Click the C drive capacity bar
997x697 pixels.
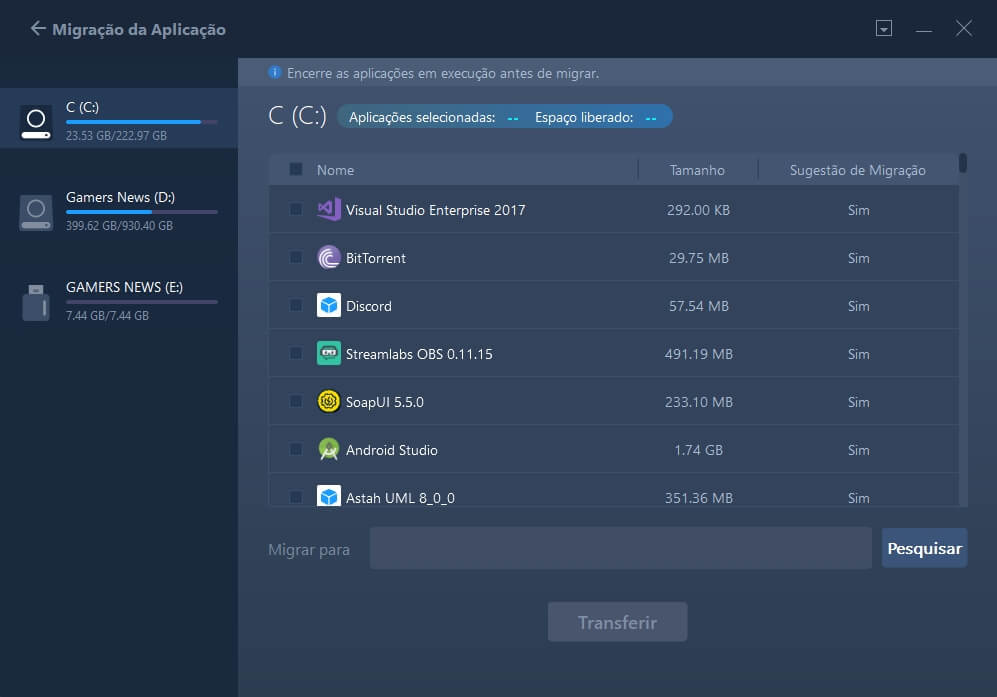pos(141,121)
